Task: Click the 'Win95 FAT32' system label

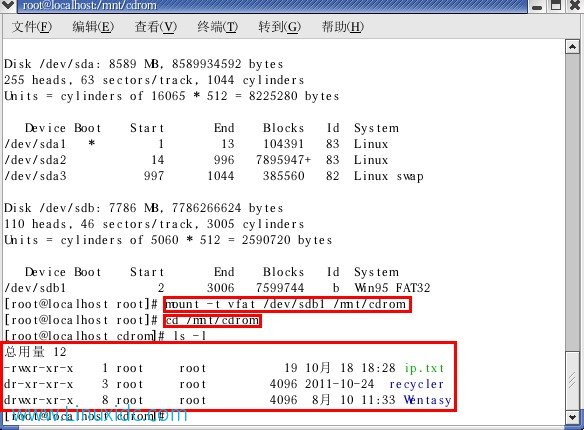Action: [392, 288]
